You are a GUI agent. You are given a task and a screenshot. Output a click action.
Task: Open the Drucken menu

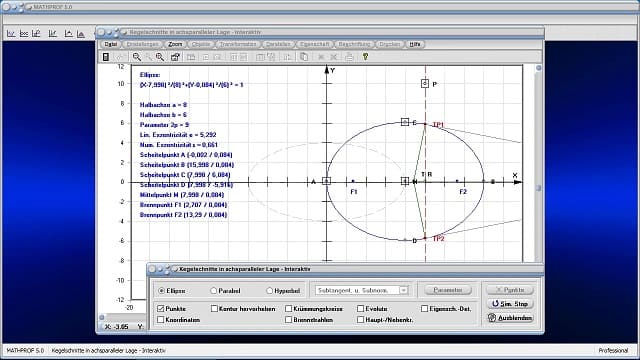(x=390, y=44)
